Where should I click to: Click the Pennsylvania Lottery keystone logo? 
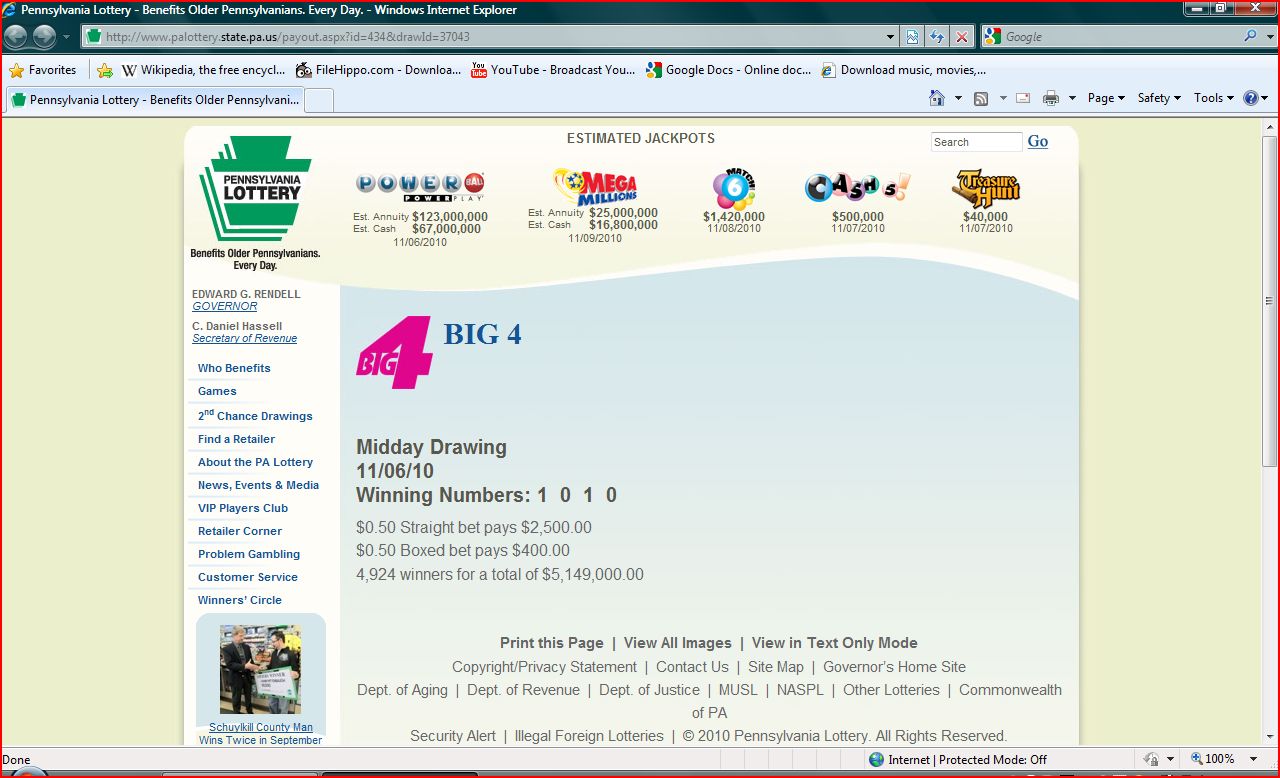(x=255, y=203)
